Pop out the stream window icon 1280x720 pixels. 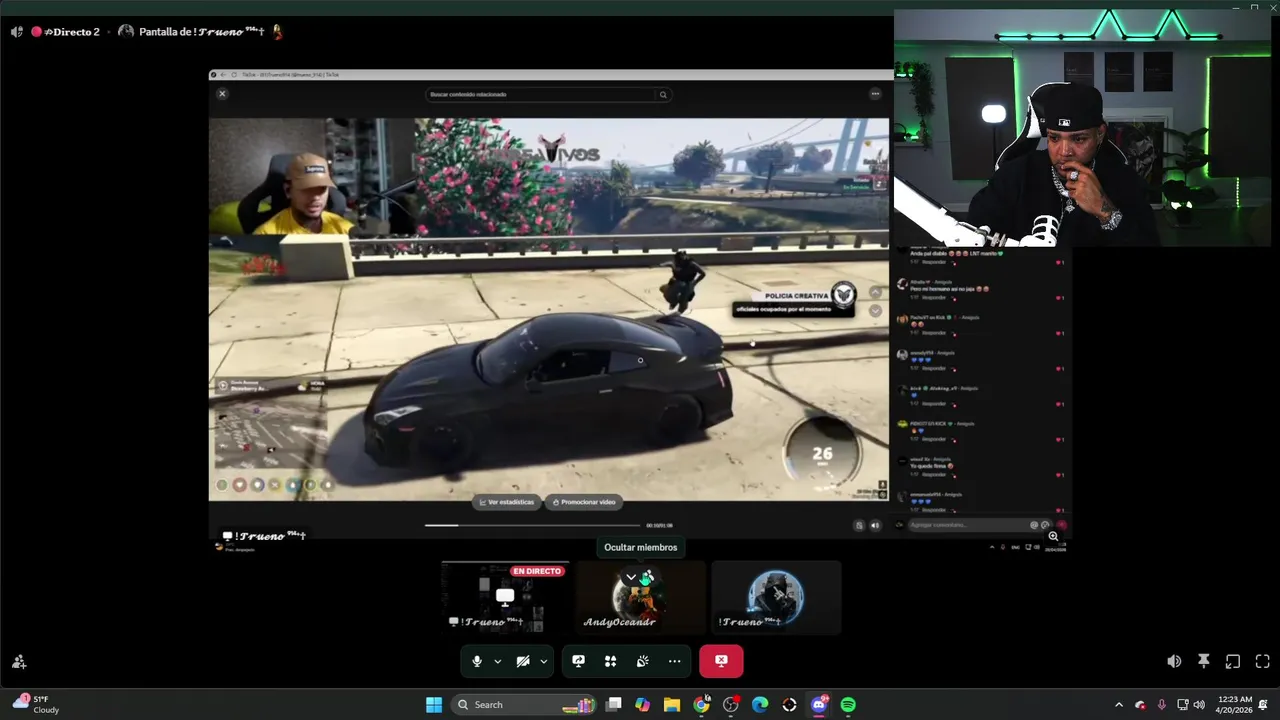1233,661
